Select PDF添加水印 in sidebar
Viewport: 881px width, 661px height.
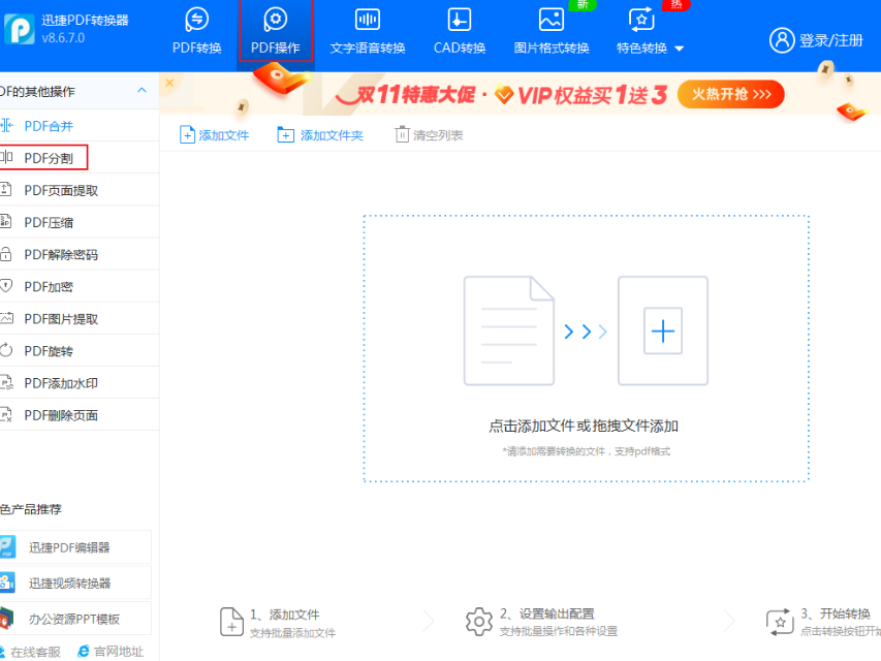tap(79, 382)
